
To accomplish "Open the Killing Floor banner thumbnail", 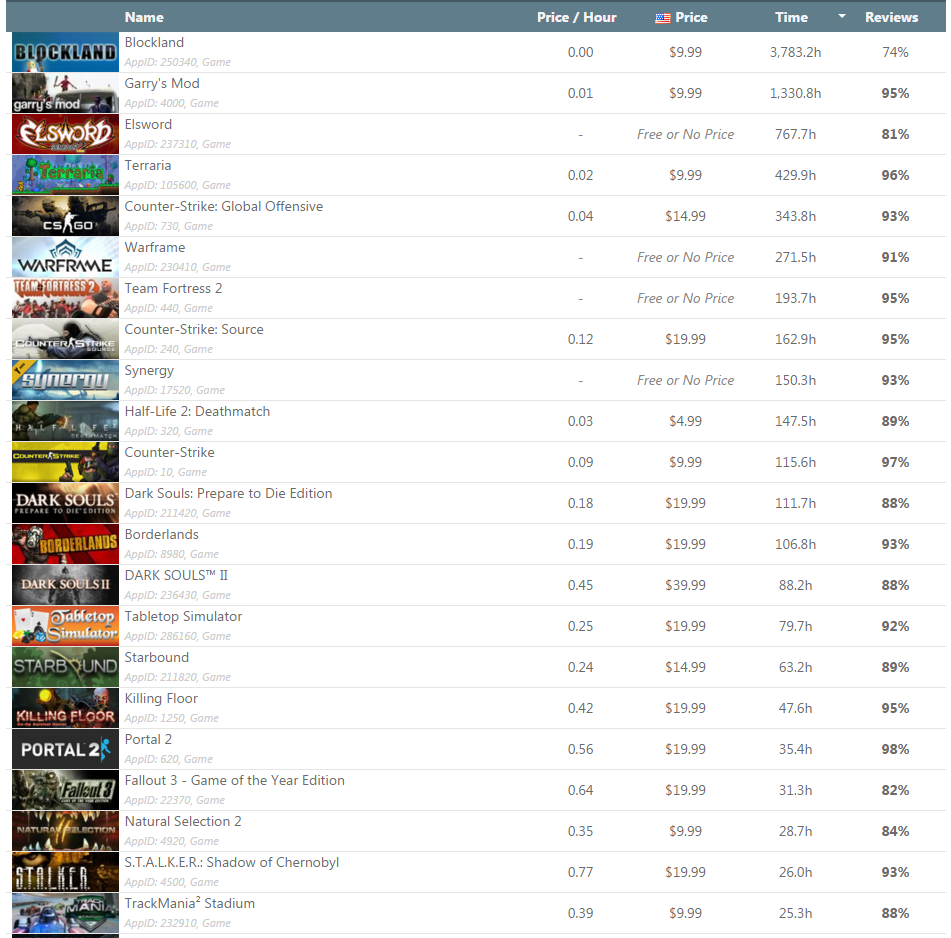I will coord(66,708).
